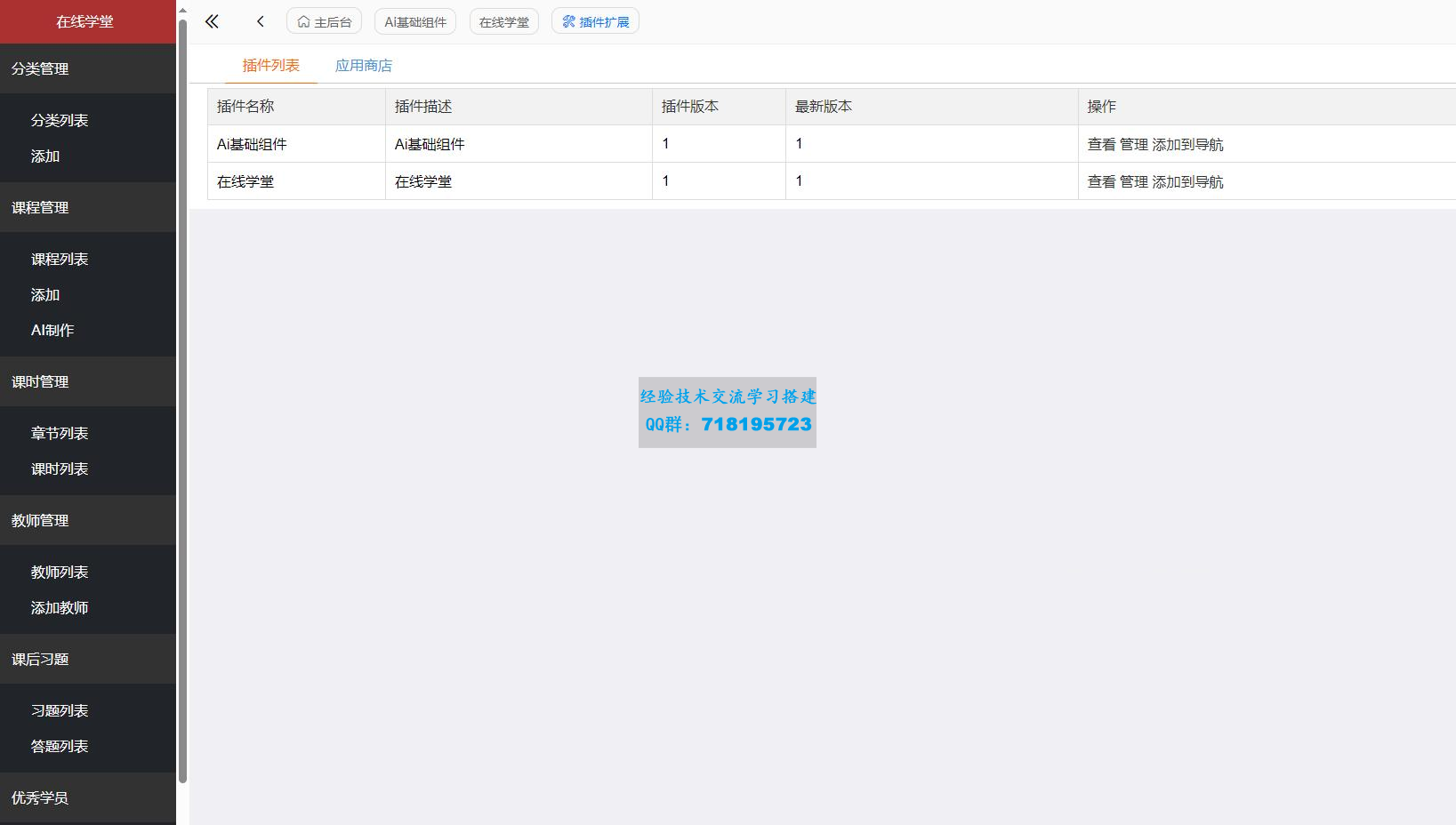Switch to the 在线学堂 top tab

pos(504,21)
